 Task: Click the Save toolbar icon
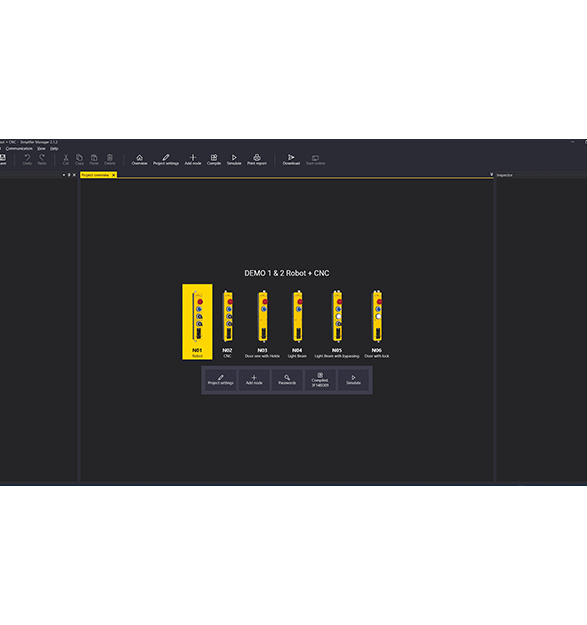click(x=2, y=159)
